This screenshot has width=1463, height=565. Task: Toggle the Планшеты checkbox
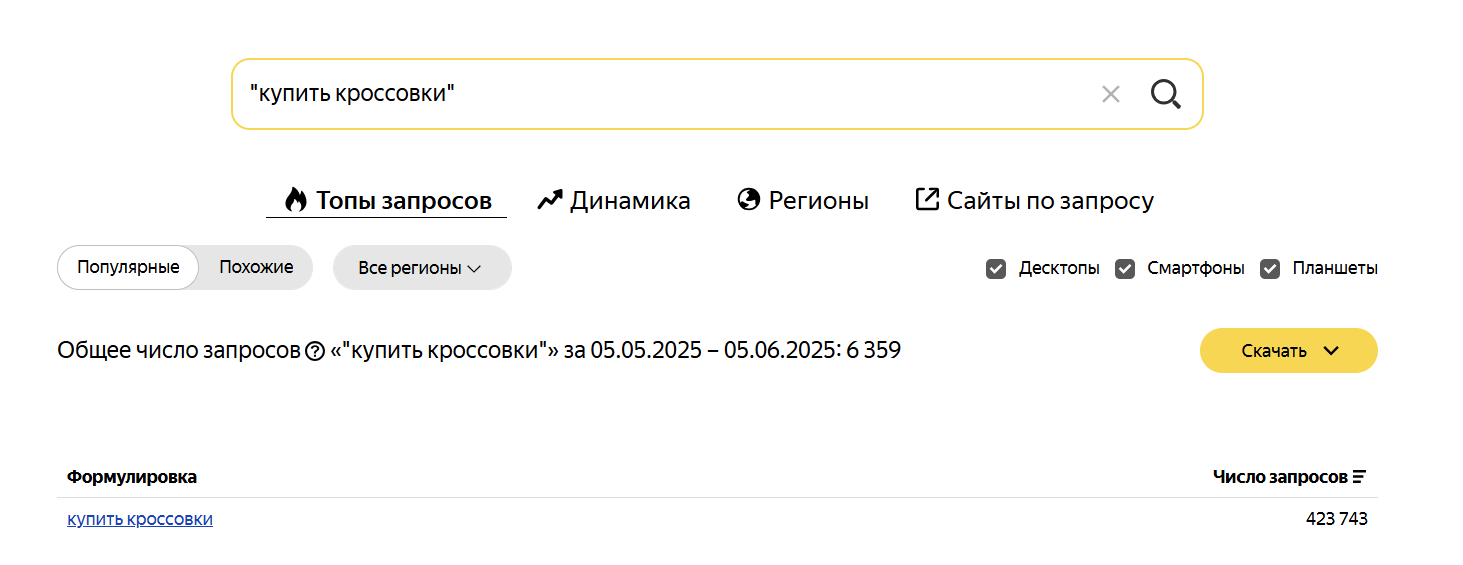pos(1270,269)
